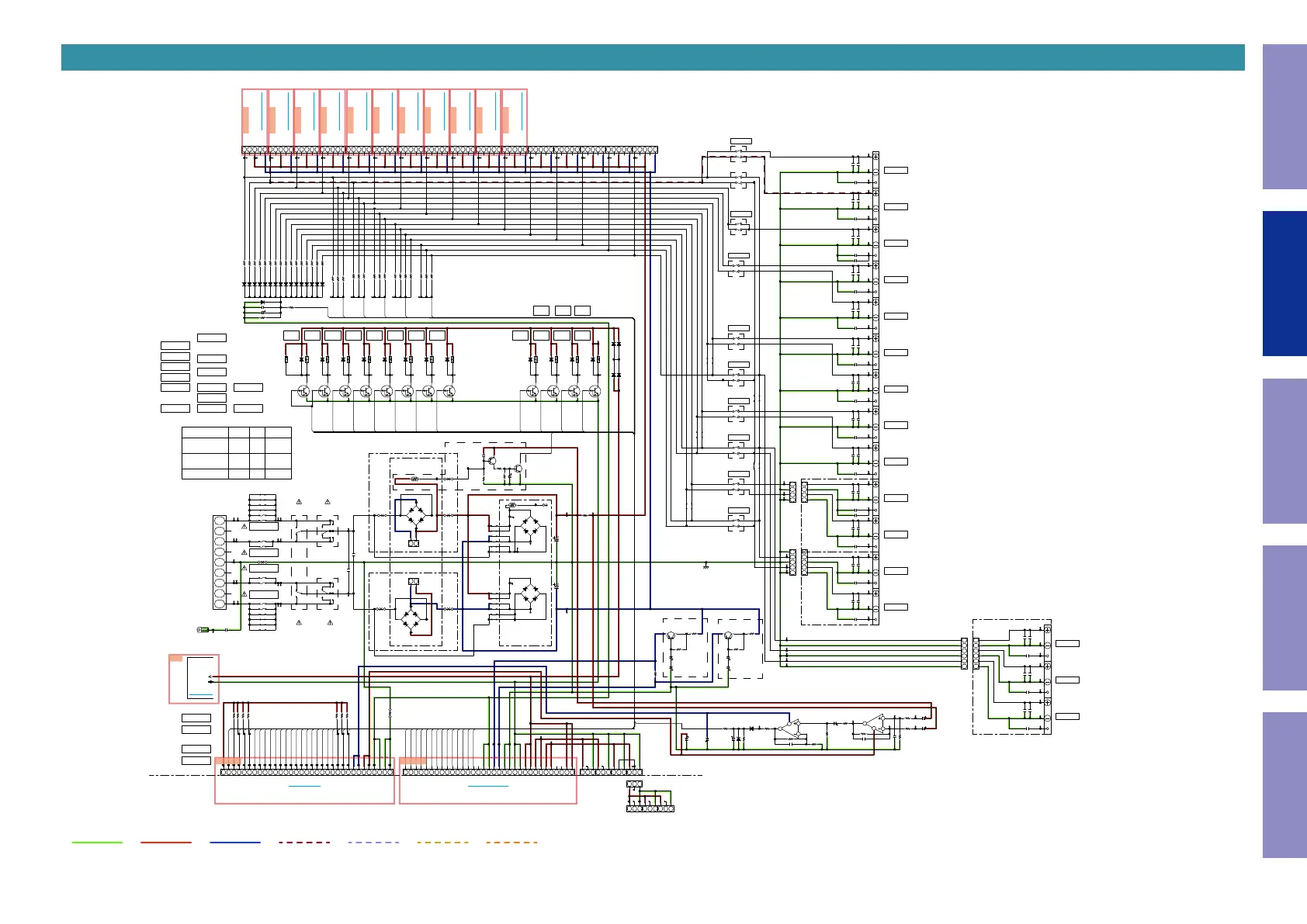Follow the cyan link in bottom-left pink box
The height and width of the screenshot is (924, 1307).
point(304,786)
